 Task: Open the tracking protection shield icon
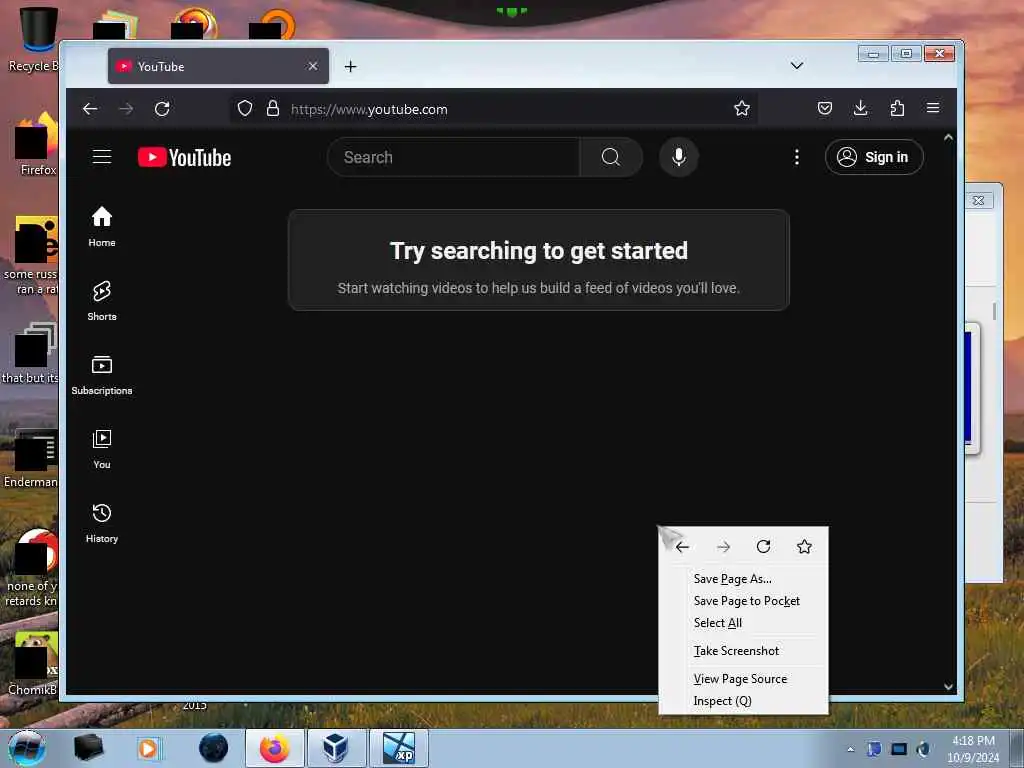245,108
